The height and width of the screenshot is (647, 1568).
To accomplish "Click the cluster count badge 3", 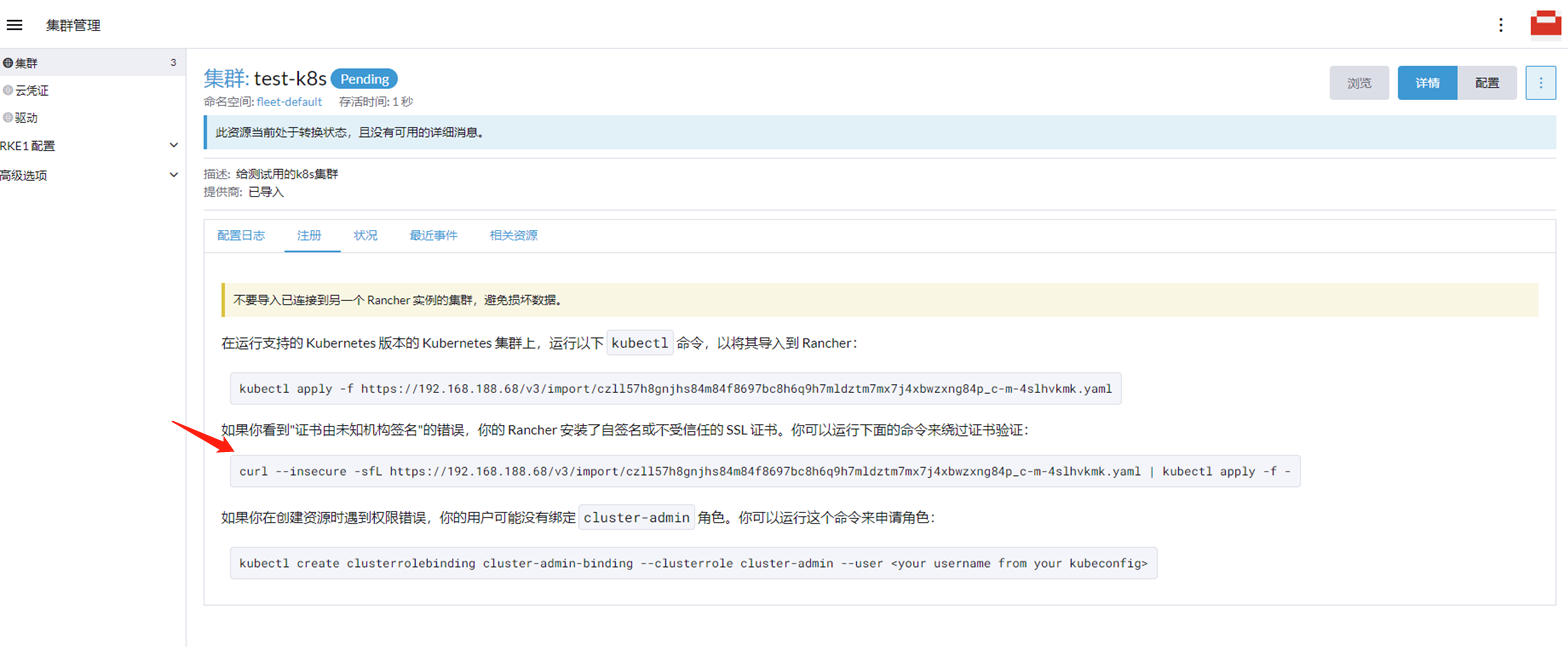I will coord(173,63).
